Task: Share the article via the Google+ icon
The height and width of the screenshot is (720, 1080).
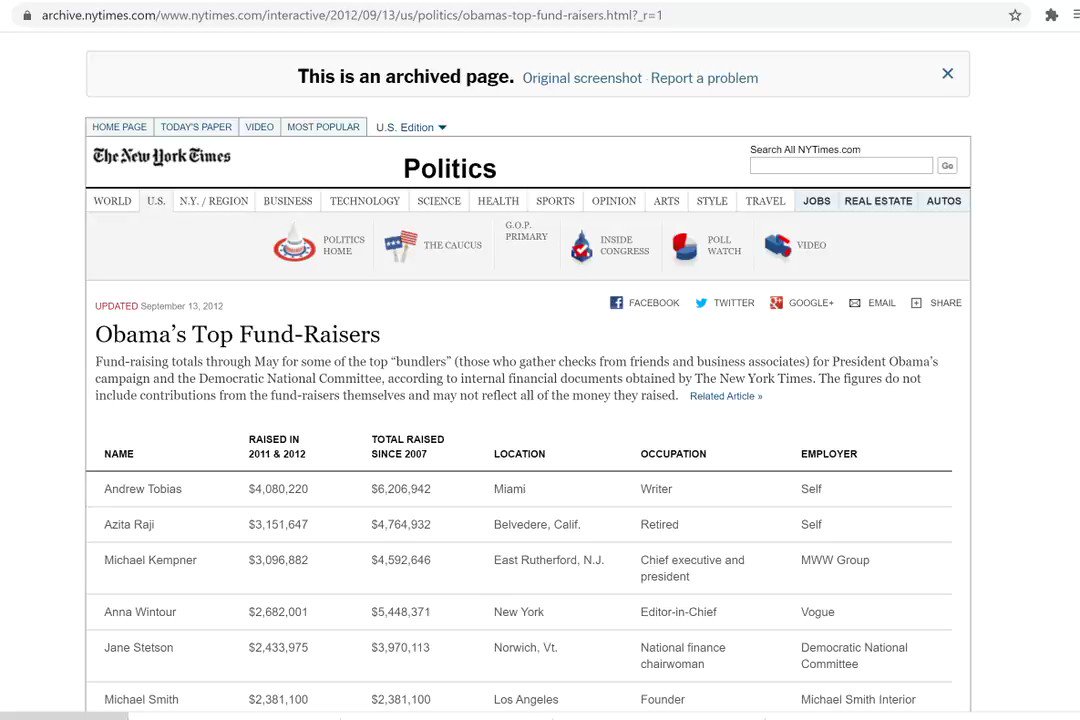Action: click(776, 302)
